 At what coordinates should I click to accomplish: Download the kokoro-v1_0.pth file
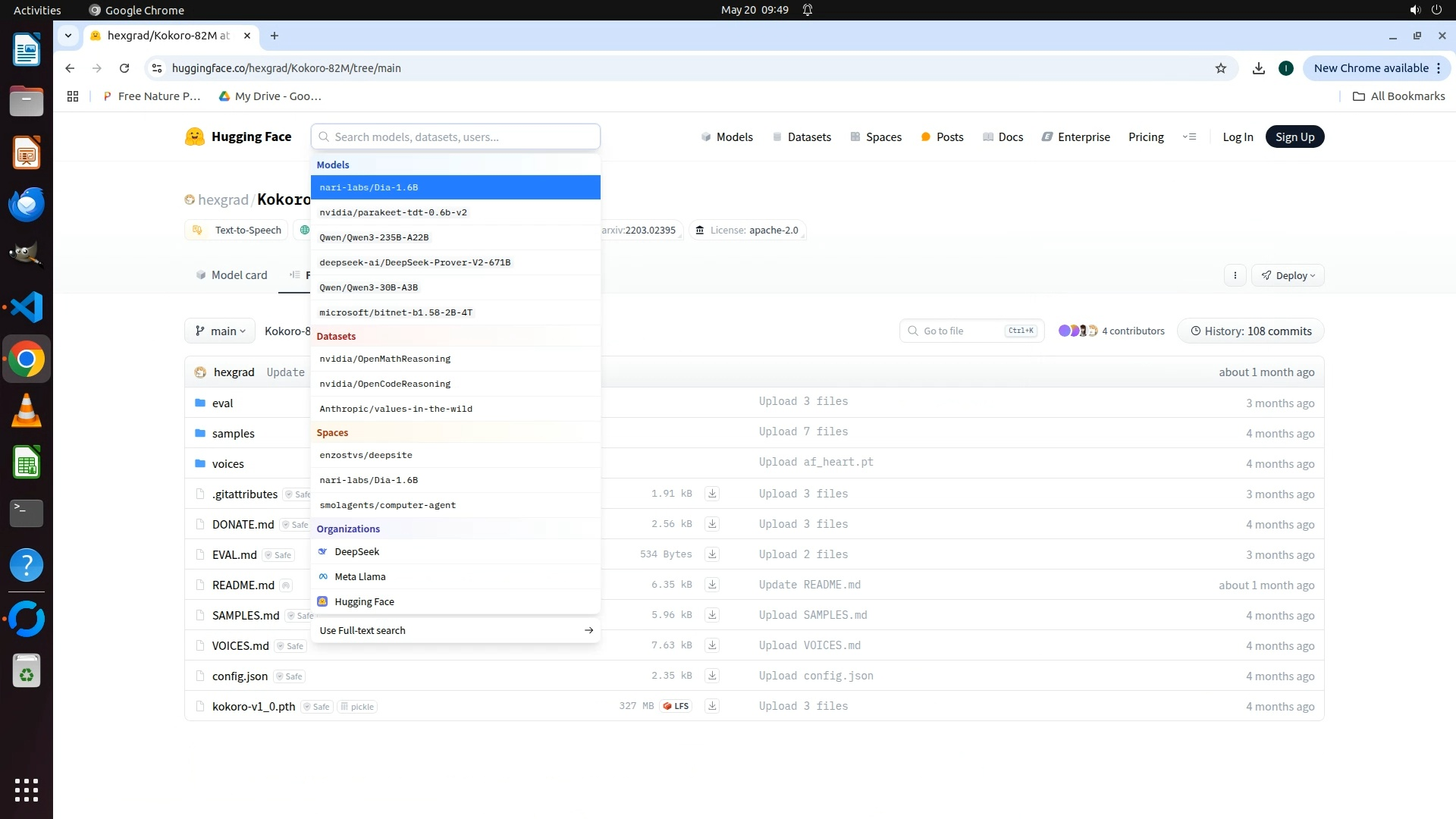coord(711,706)
